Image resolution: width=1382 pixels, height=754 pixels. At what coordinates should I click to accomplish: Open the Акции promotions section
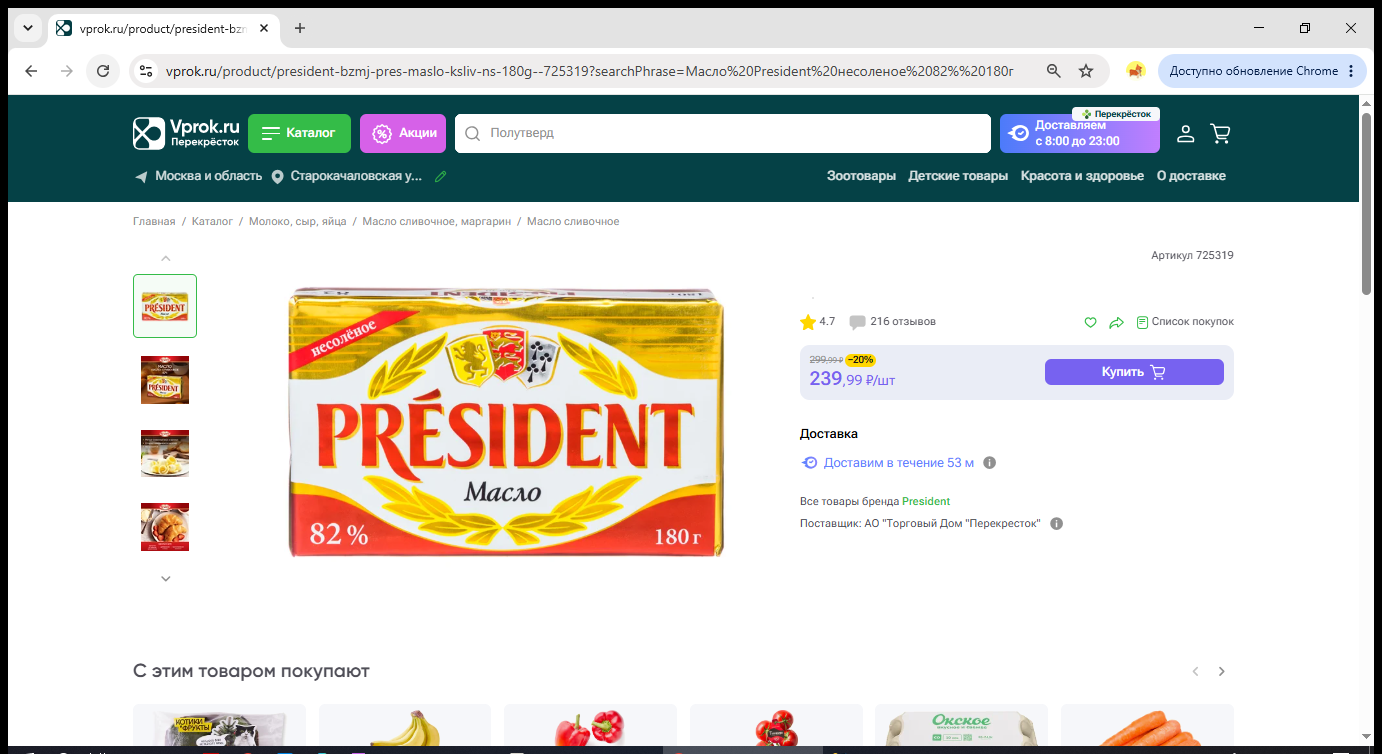pos(403,133)
